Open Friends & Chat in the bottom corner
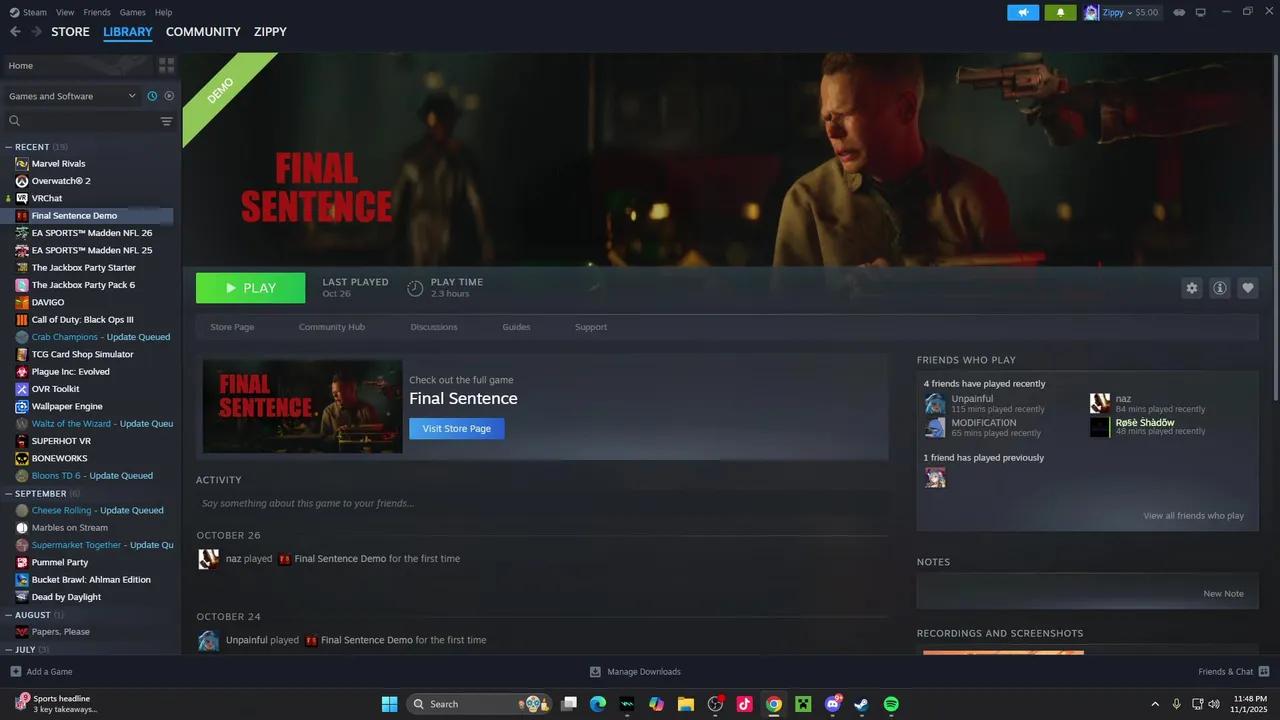 pyautogui.click(x=1225, y=671)
